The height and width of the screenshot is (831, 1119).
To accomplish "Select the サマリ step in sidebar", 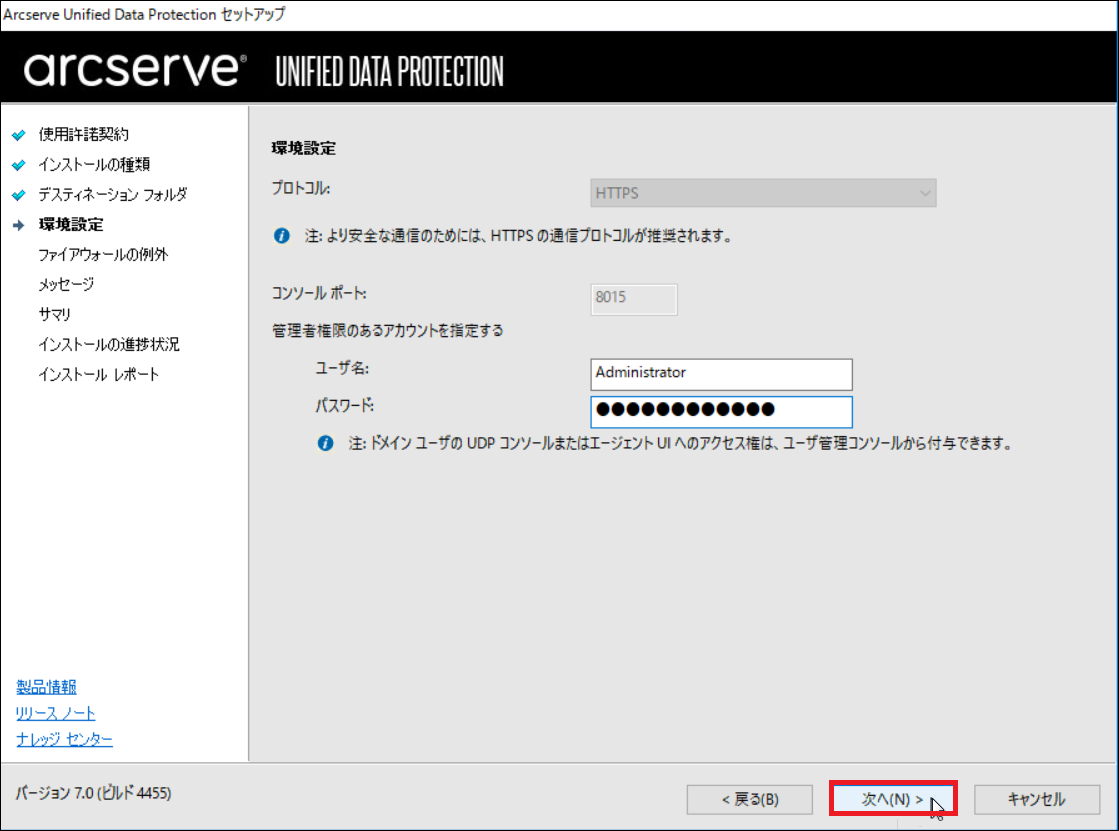I will tap(54, 314).
